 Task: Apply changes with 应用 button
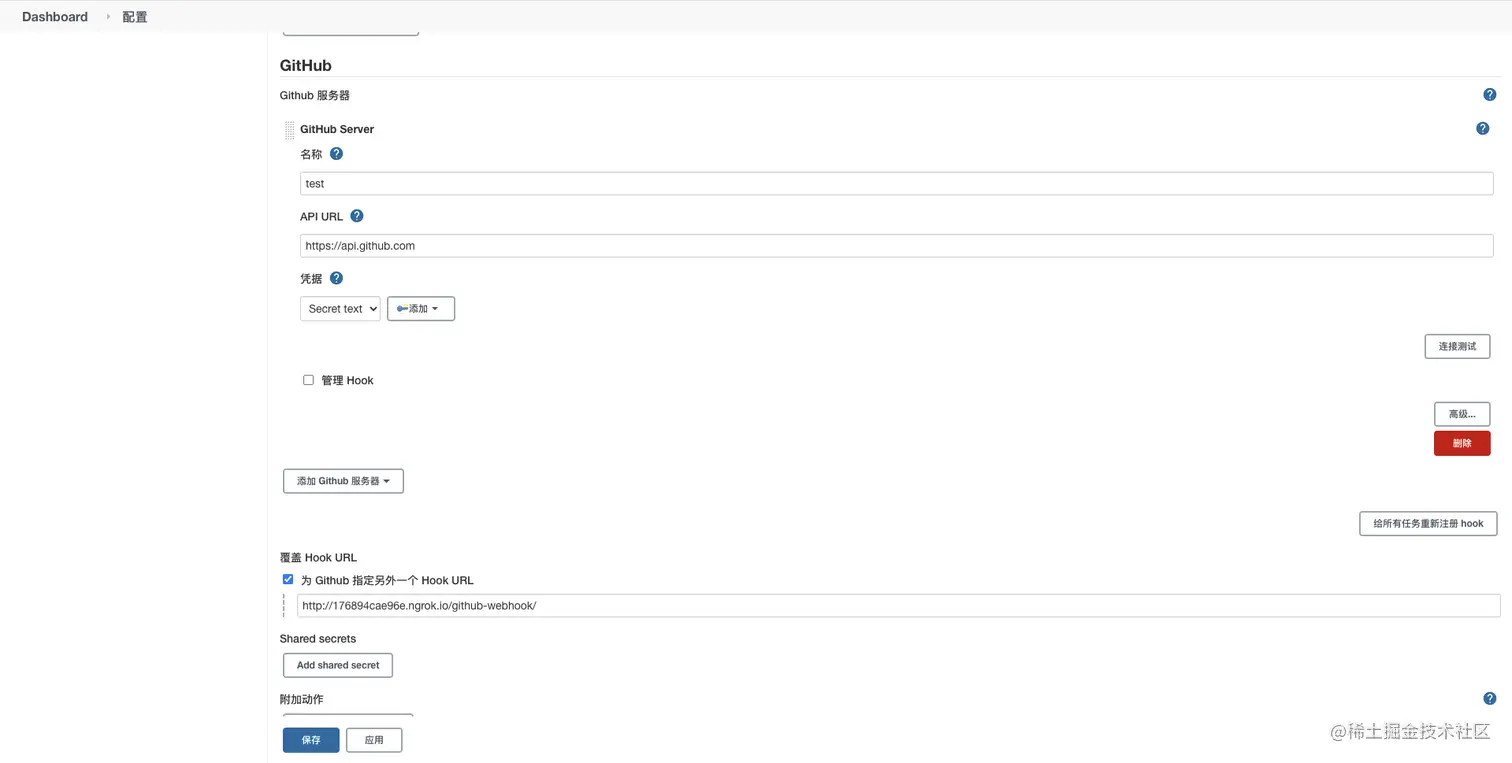[x=374, y=740]
